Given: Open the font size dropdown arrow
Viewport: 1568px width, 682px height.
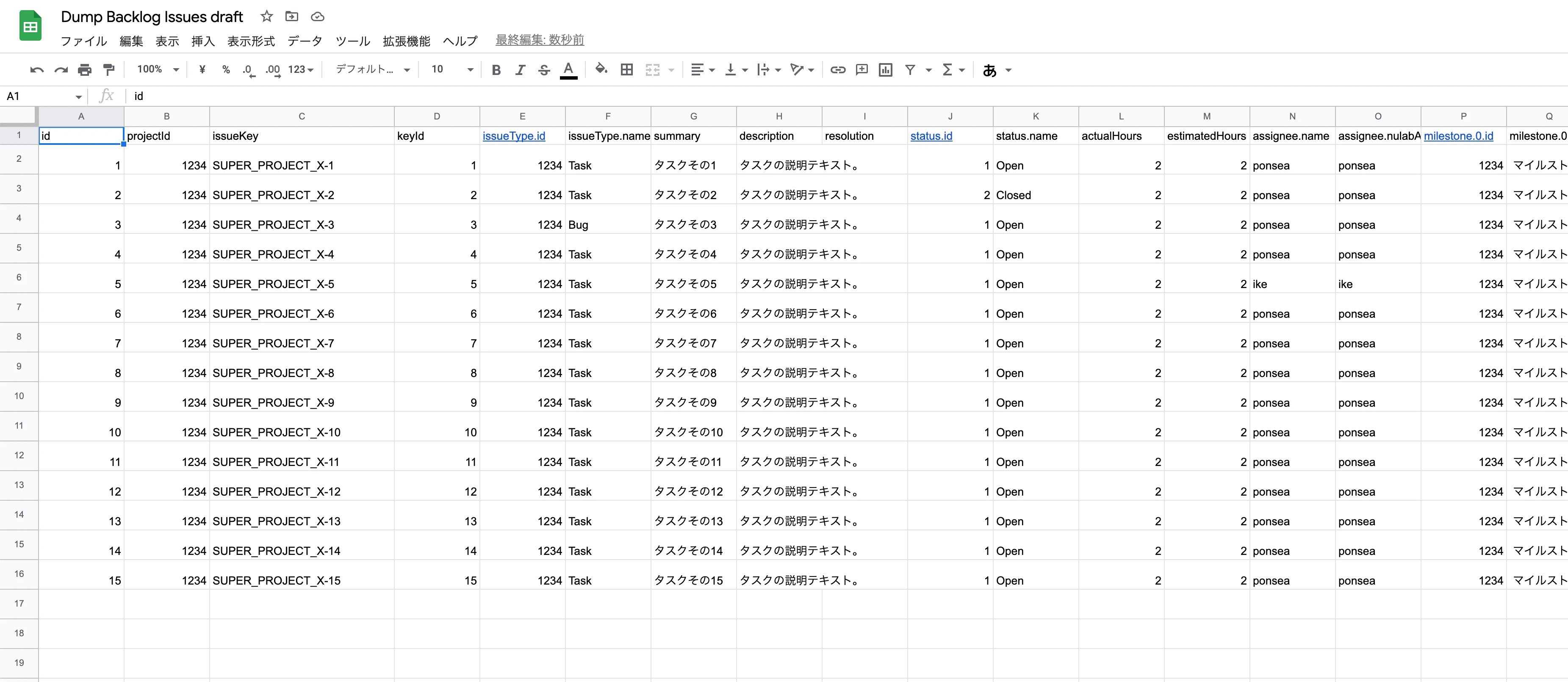Looking at the screenshot, I should [470, 70].
